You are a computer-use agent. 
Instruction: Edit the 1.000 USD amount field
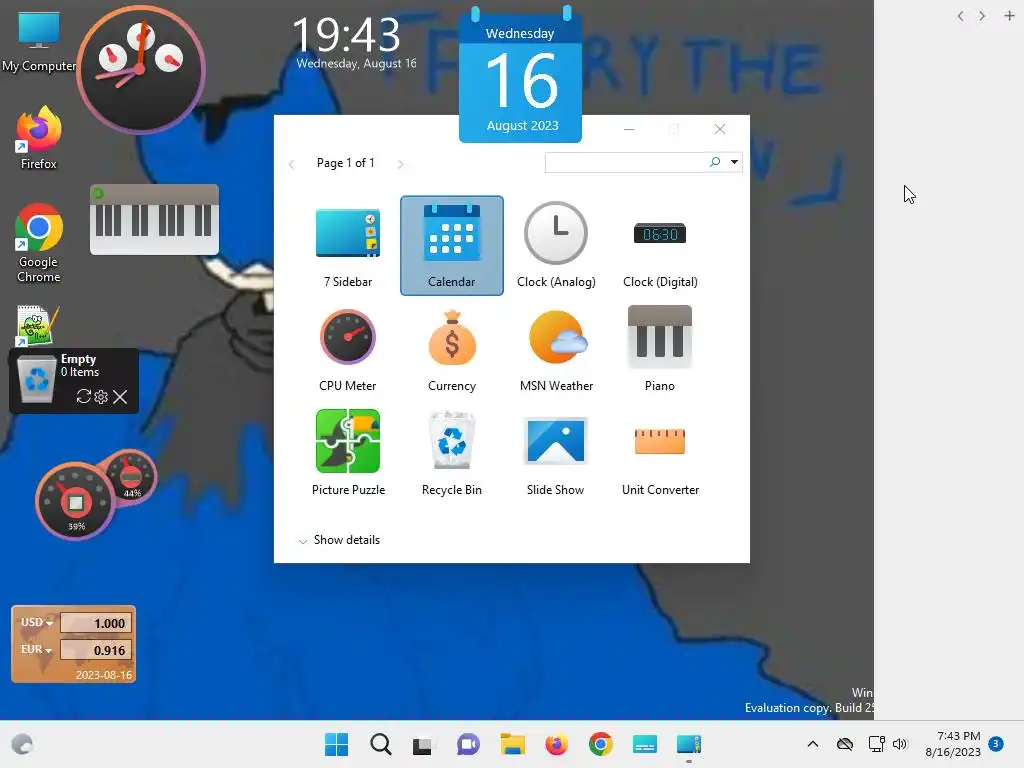[96, 623]
